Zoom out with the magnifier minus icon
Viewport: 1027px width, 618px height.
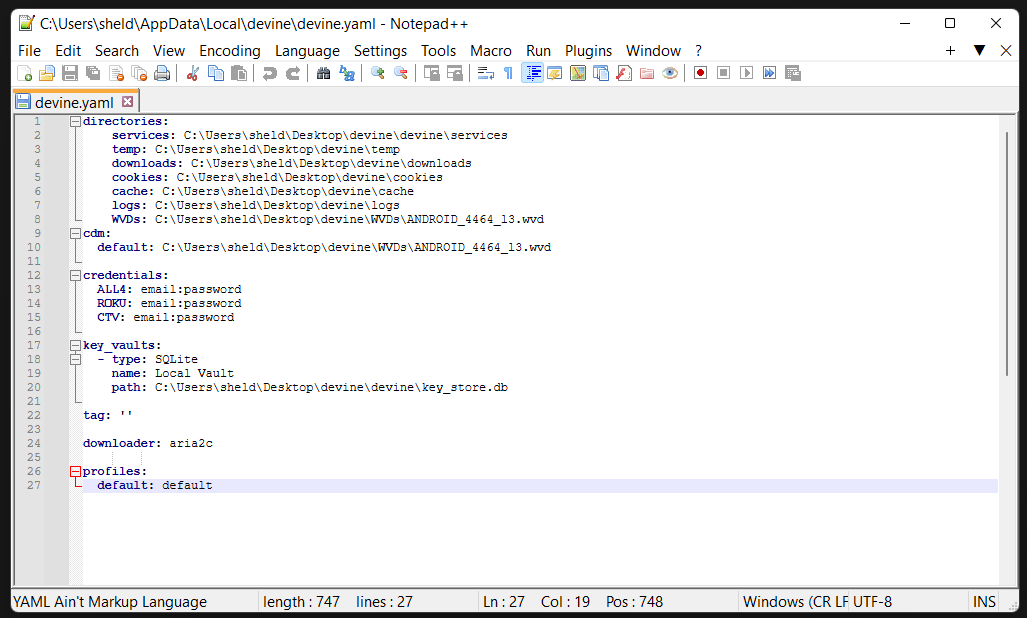pyautogui.click(x=401, y=73)
